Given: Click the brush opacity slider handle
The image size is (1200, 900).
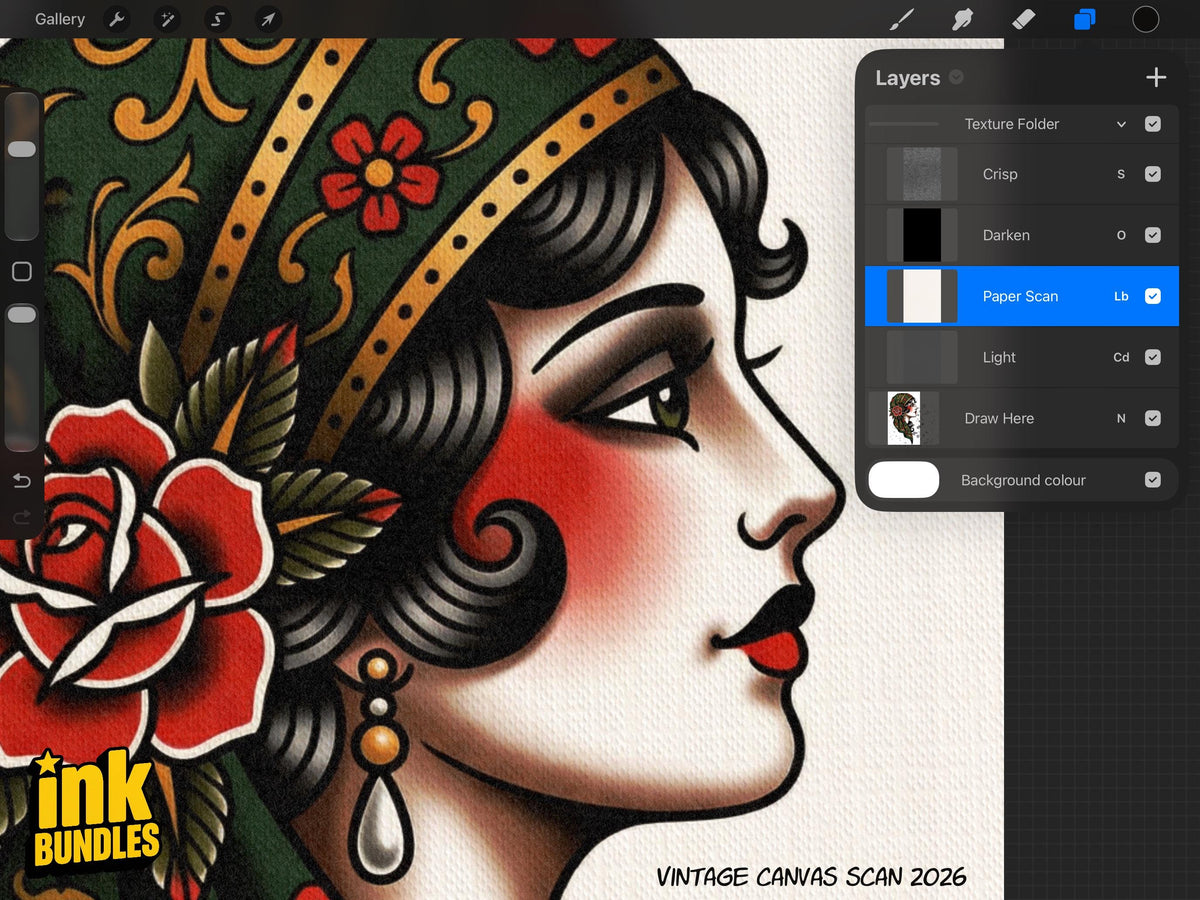Looking at the screenshot, I should [x=22, y=315].
